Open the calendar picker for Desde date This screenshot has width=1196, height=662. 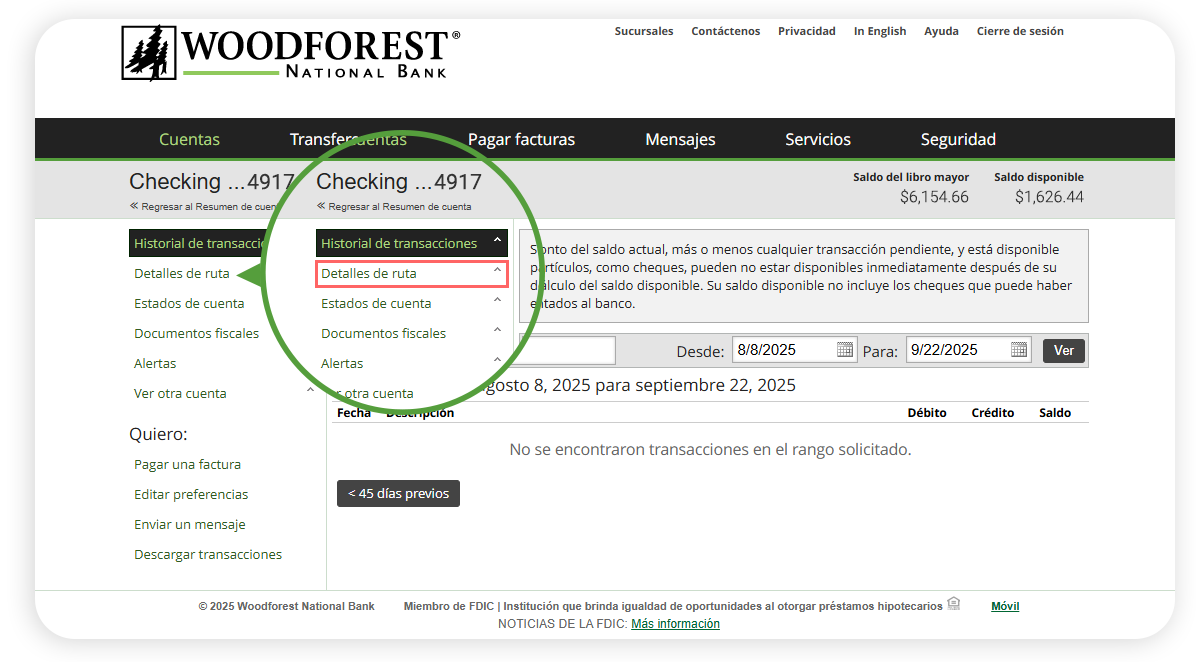click(x=845, y=350)
